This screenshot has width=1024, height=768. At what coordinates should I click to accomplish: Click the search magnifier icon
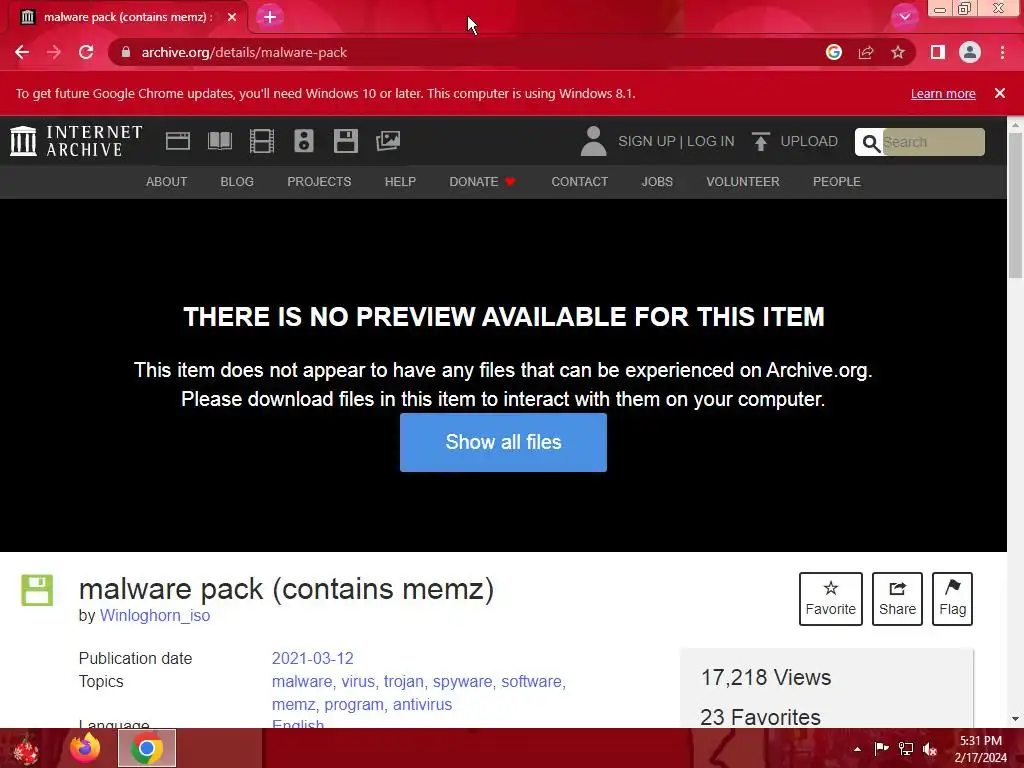point(871,142)
